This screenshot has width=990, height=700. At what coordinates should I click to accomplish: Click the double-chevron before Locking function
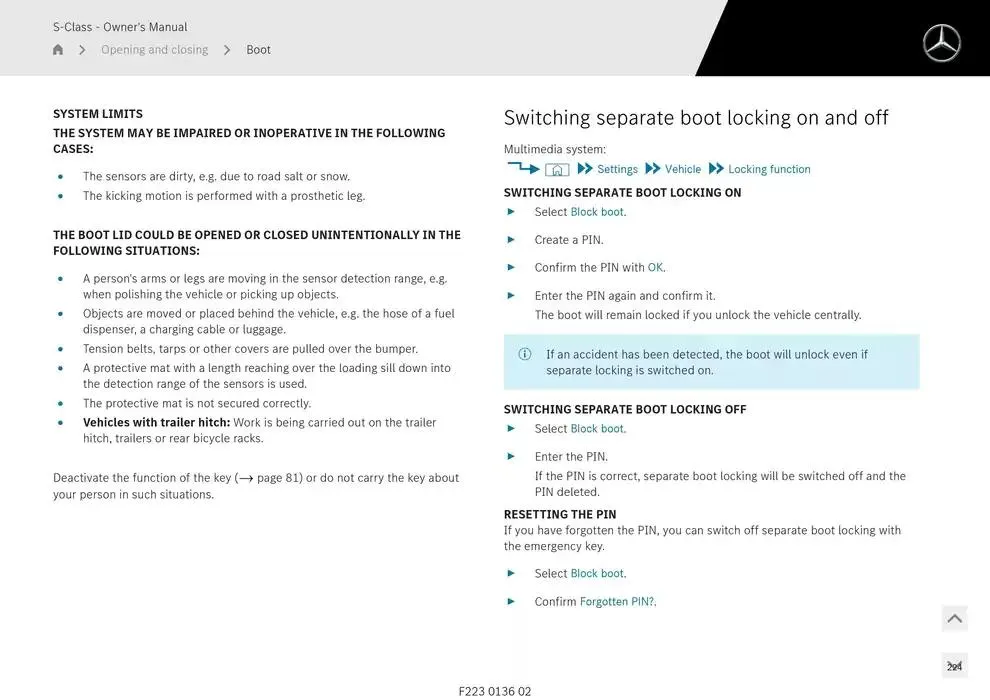coord(716,169)
